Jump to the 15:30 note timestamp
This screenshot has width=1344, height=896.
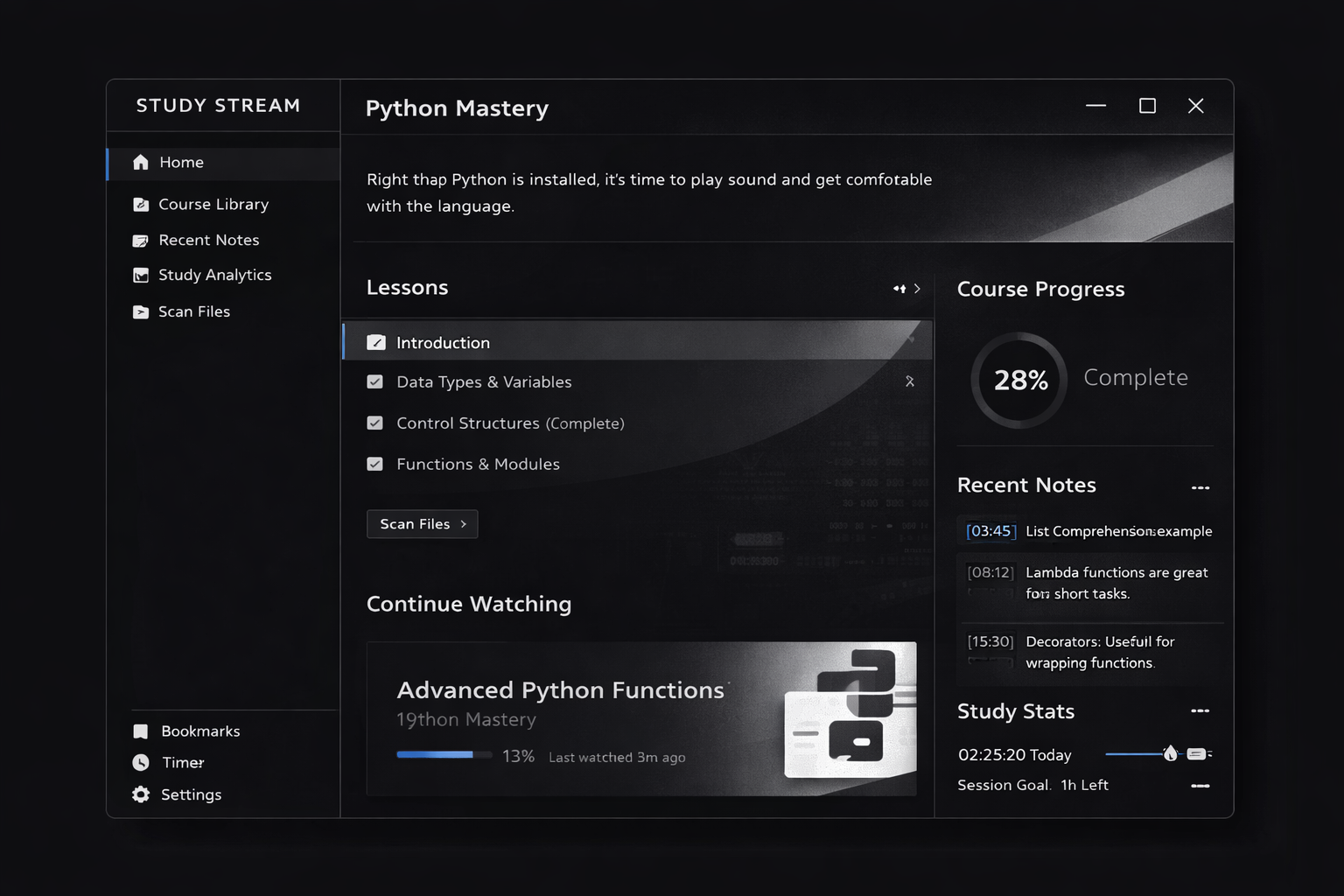click(990, 641)
